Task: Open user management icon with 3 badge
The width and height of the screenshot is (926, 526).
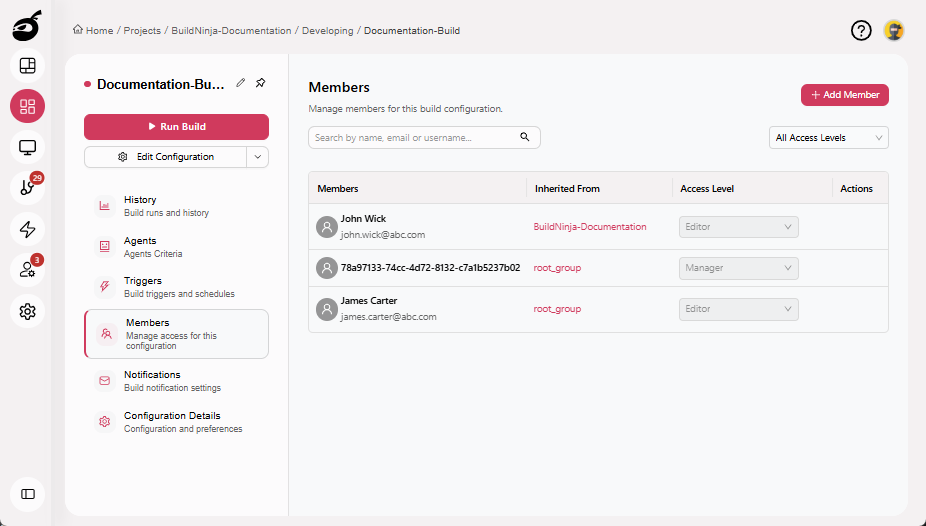Action: click(x=27, y=270)
